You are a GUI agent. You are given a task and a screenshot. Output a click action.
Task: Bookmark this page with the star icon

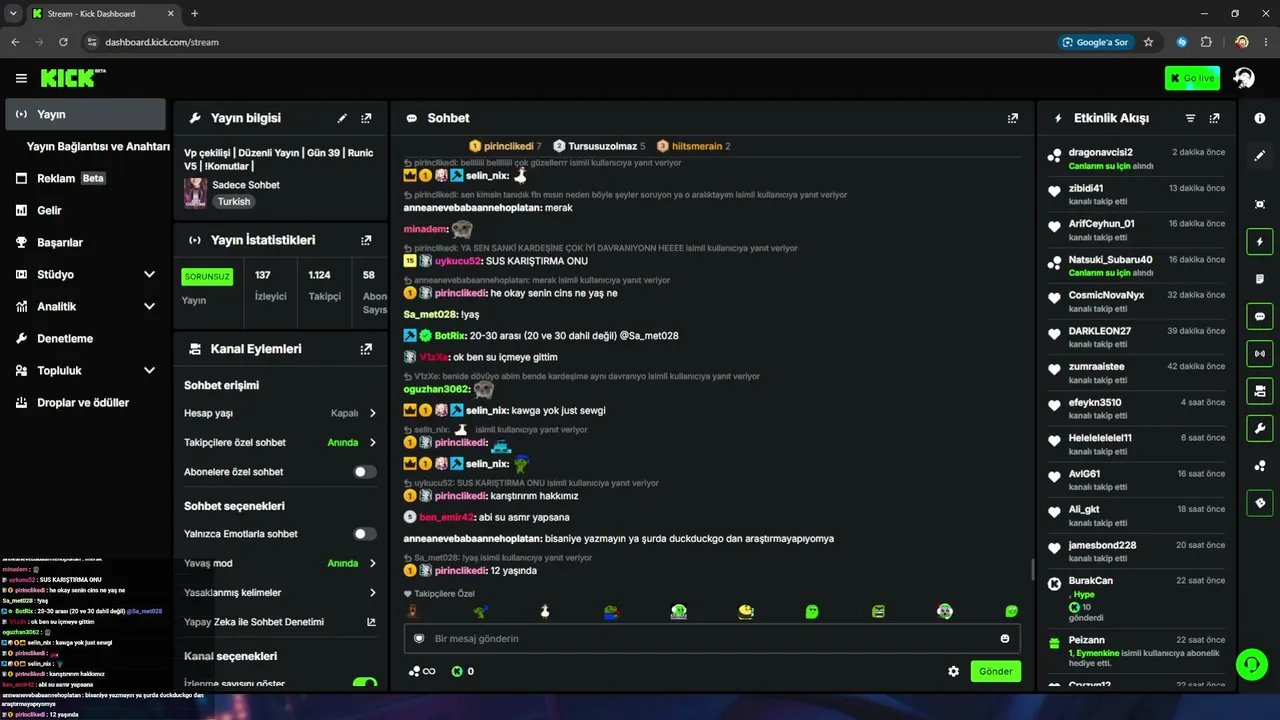click(x=1148, y=42)
